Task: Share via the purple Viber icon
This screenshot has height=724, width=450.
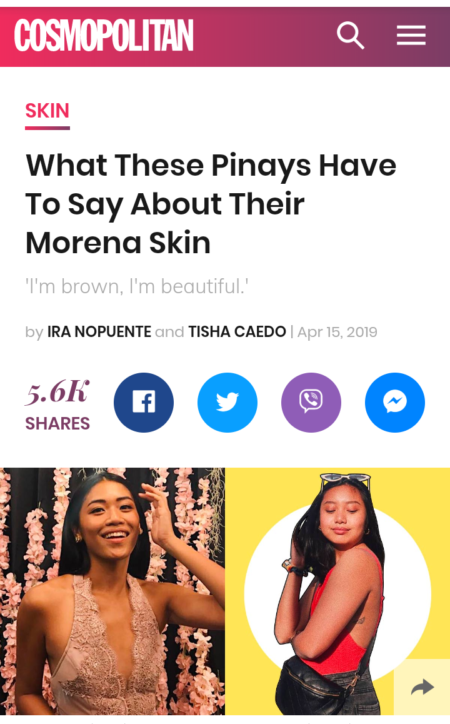Action: (311, 402)
